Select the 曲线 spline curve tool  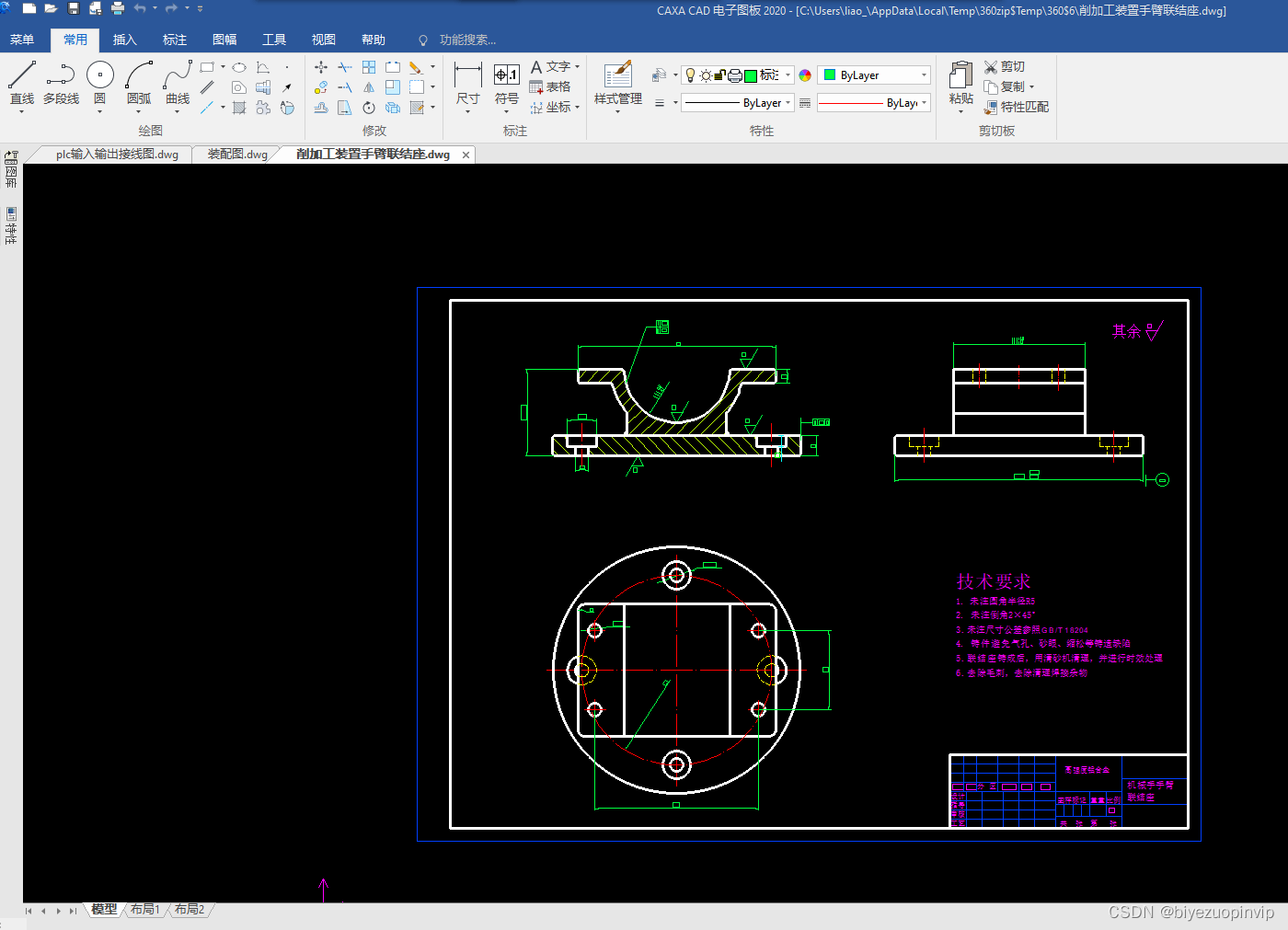(x=178, y=82)
